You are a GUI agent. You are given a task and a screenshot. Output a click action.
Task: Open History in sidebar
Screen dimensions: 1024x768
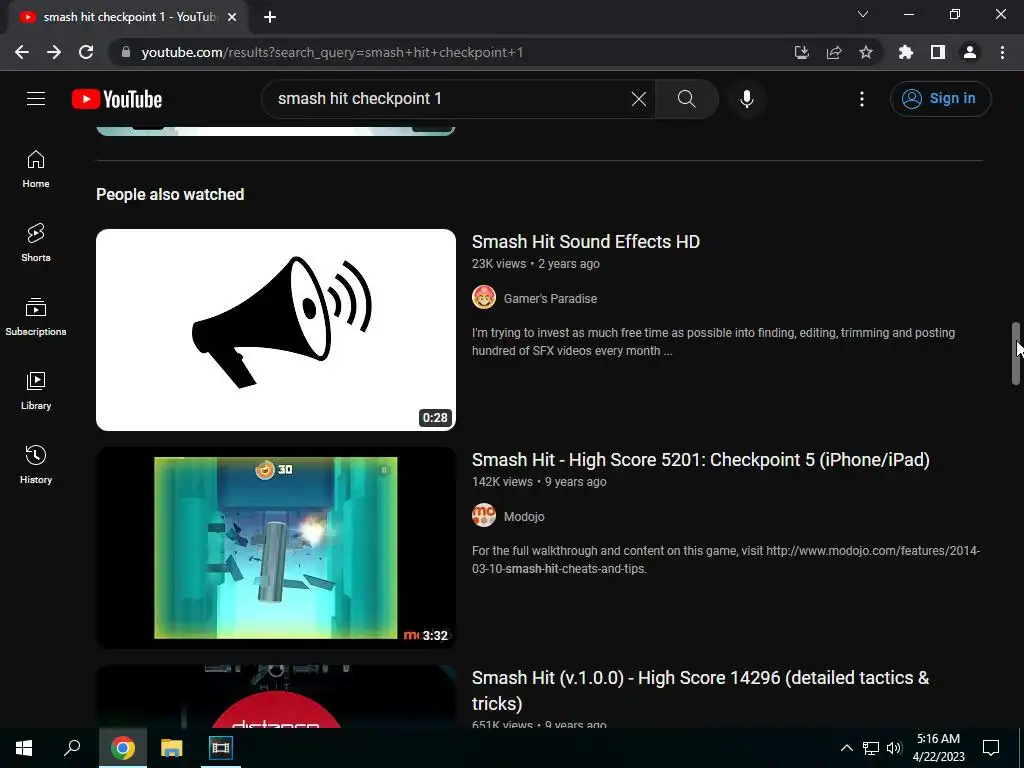pyautogui.click(x=36, y=464)
